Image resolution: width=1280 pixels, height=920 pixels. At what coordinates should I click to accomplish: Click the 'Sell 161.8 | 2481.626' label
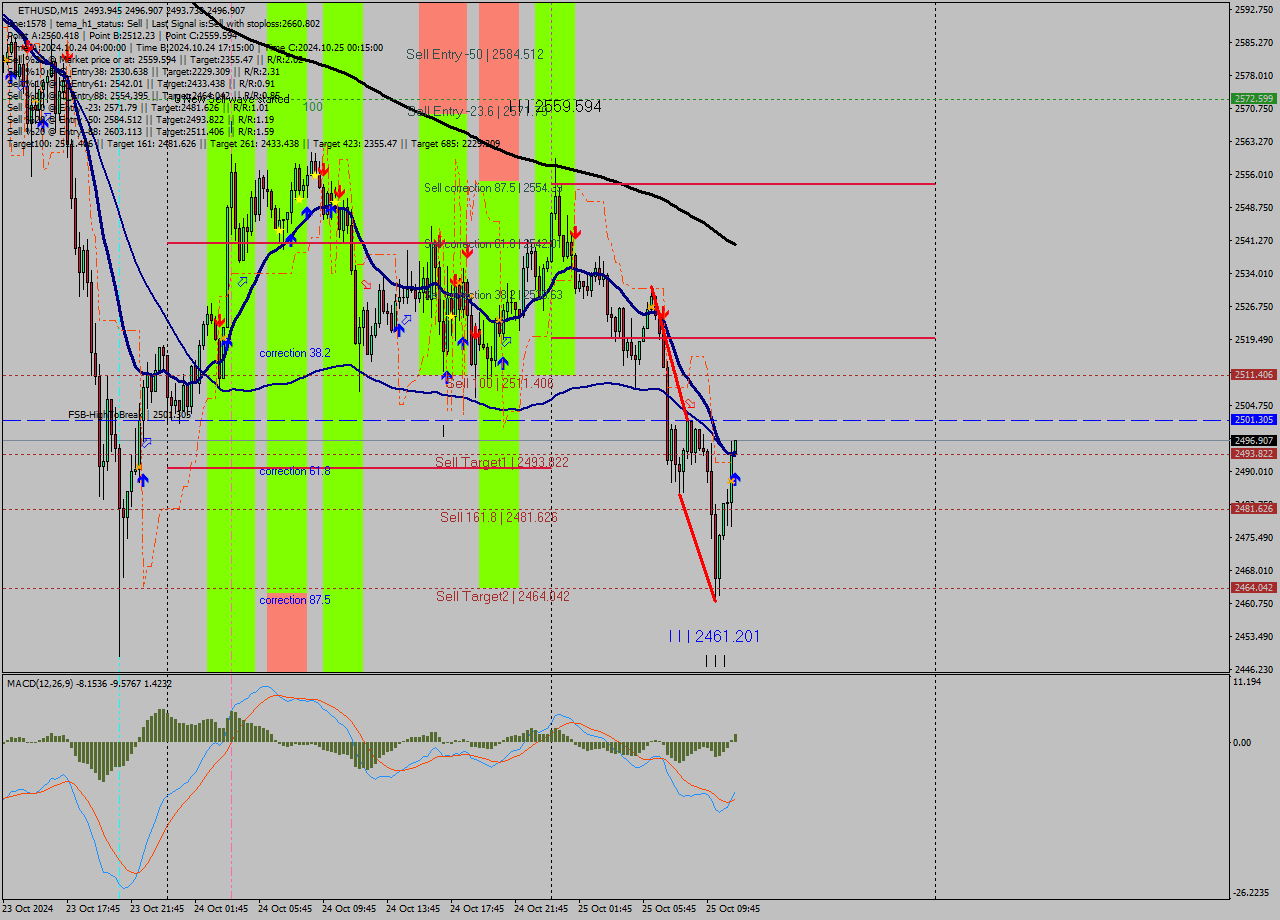[x=499, y=517]
